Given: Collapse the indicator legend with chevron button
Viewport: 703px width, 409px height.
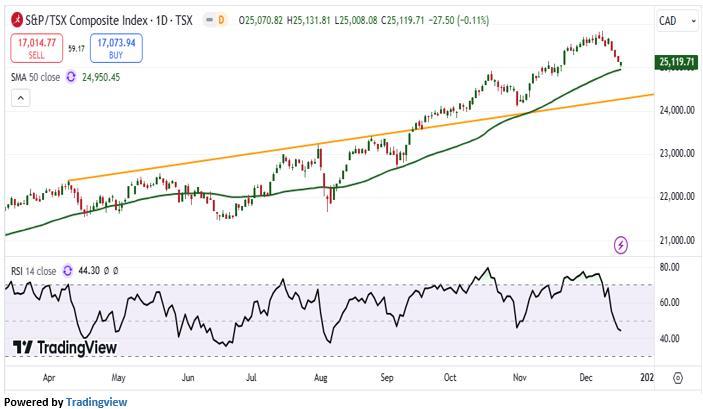Looking at the screenshot, I should click(21, 98).
